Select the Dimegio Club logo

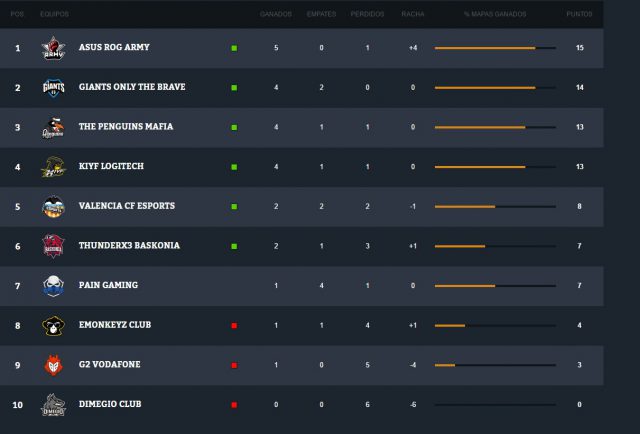[x=53, y=405]
